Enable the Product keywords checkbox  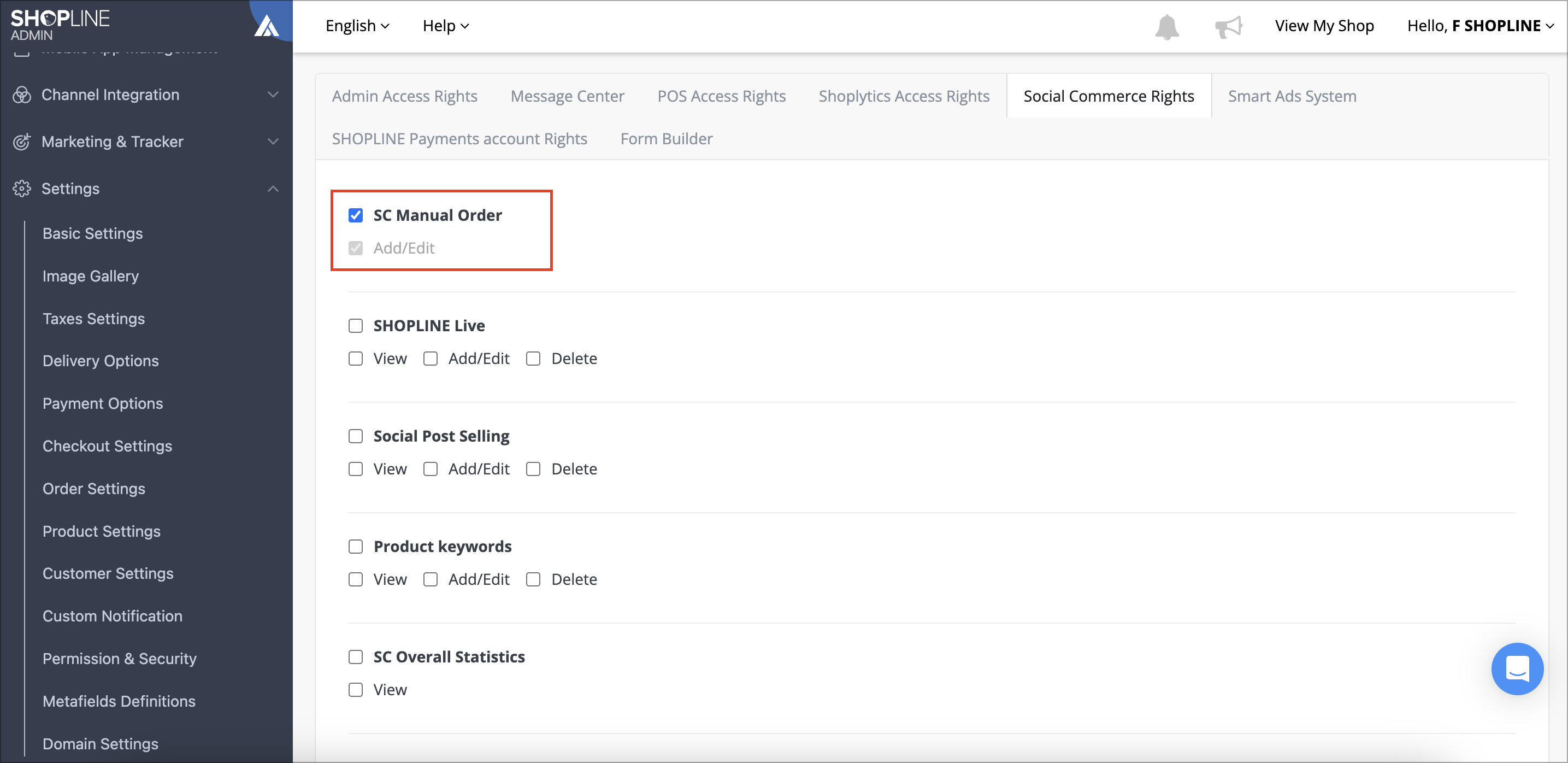tap(356, 546)
